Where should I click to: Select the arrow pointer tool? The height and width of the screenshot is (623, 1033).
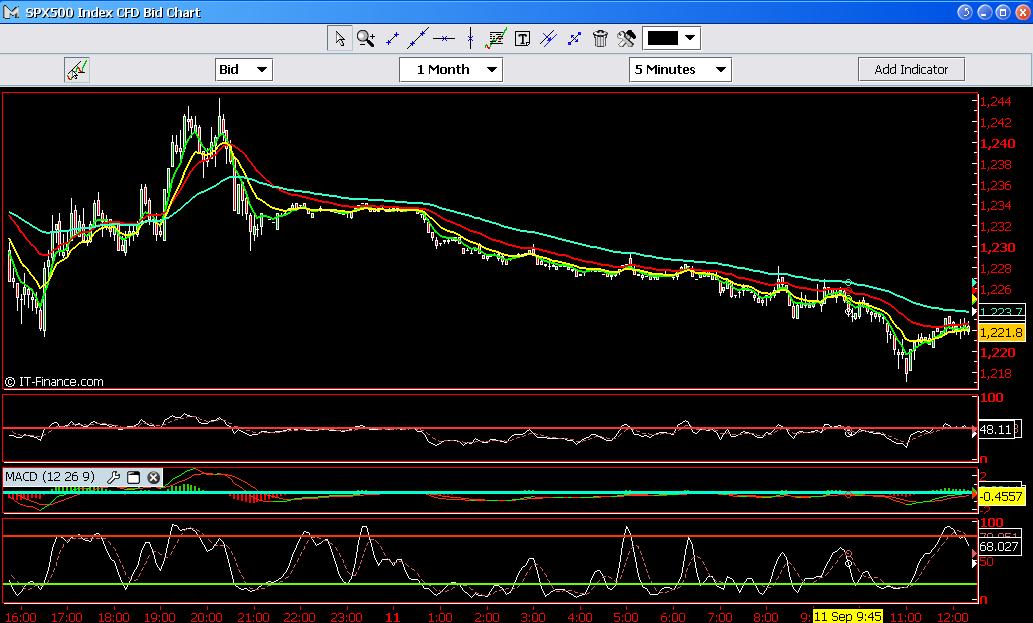(x=340, y=38)
